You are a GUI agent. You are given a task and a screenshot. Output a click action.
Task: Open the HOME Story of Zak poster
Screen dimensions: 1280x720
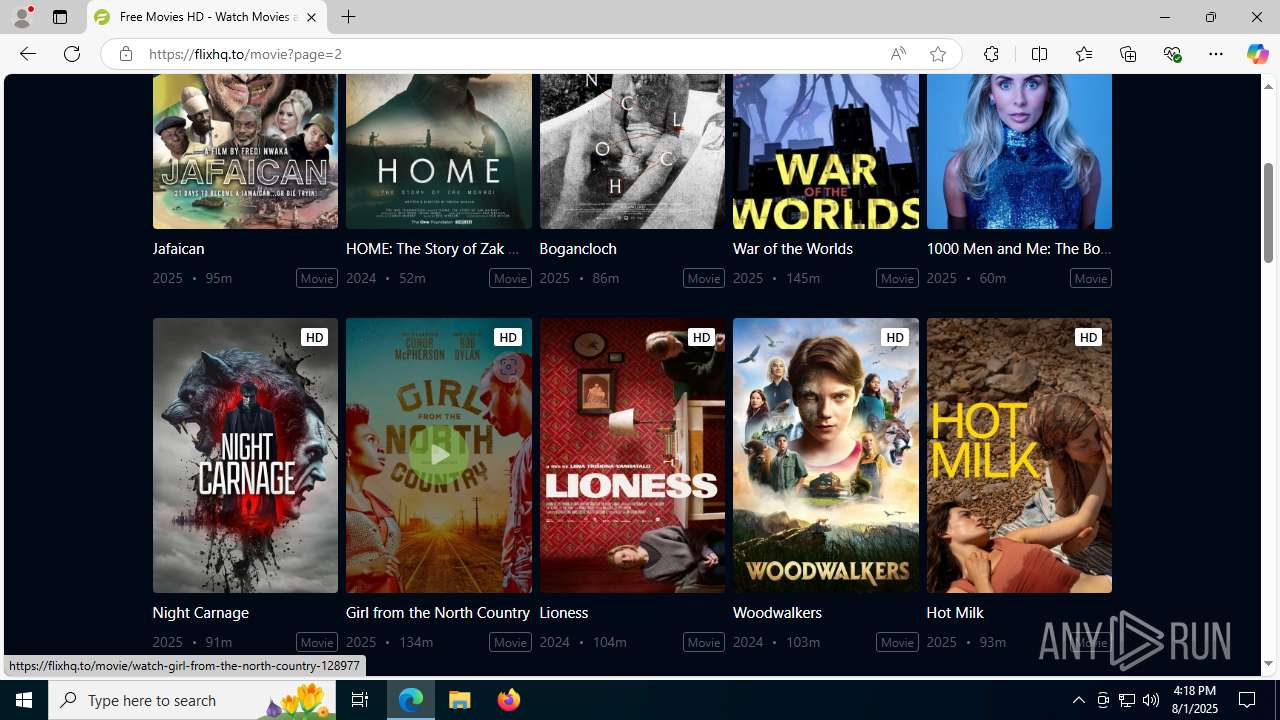click(x=438, y=152)
